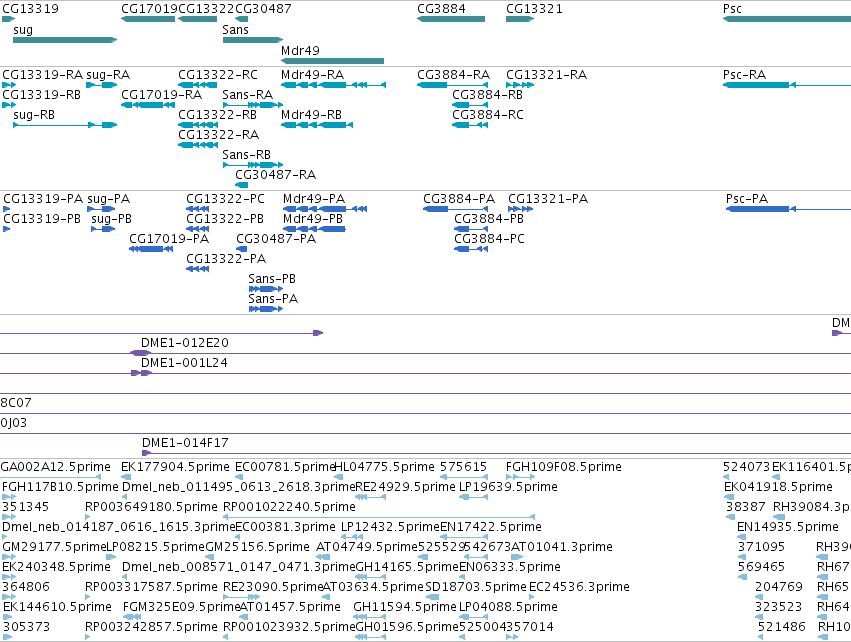The image size is (851, 642).
Task: Click EST label GH14165.5prime
Action: tap(407, 567)
